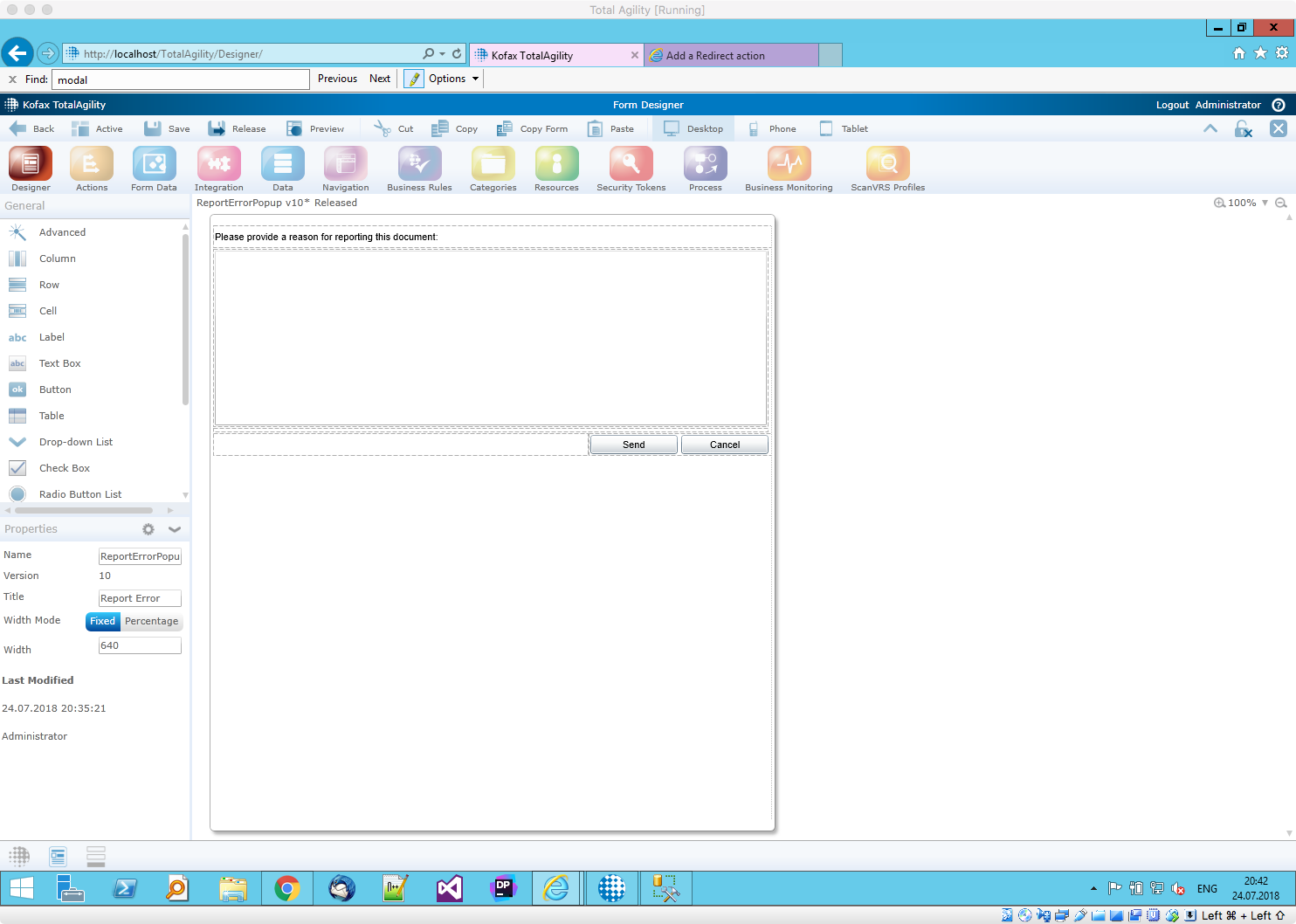Screen dimensions: 1296x924
Task: Open ScanVRS Profiles icon
Action: point(887,164)
